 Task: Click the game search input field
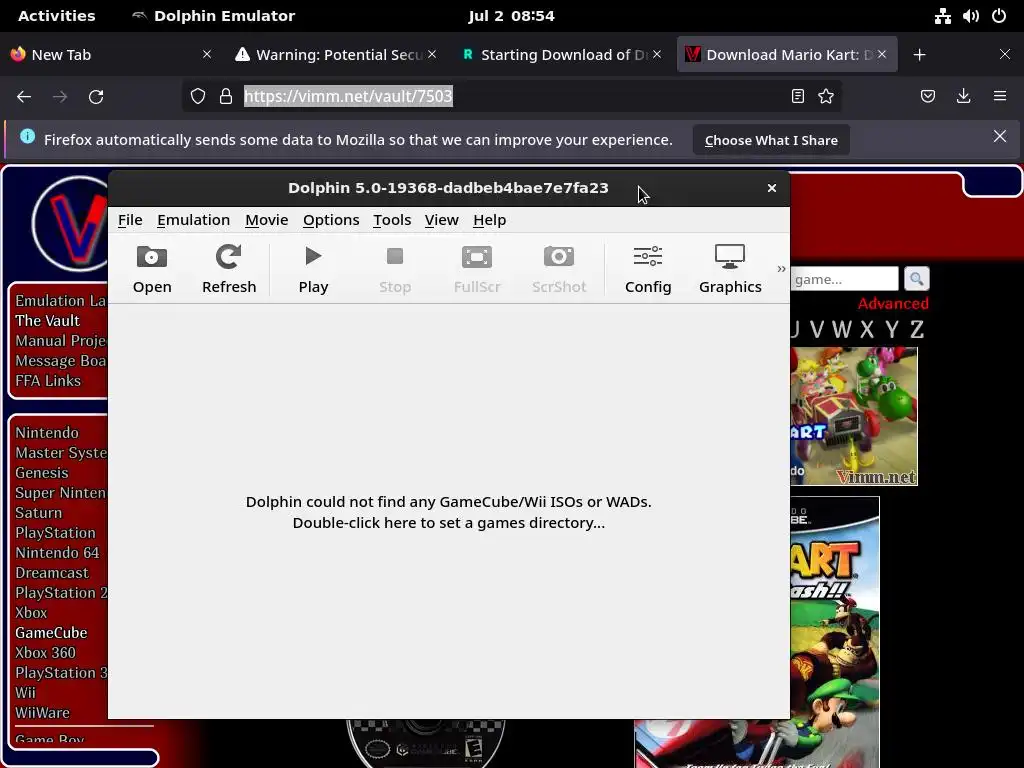[x=844, y=279]
